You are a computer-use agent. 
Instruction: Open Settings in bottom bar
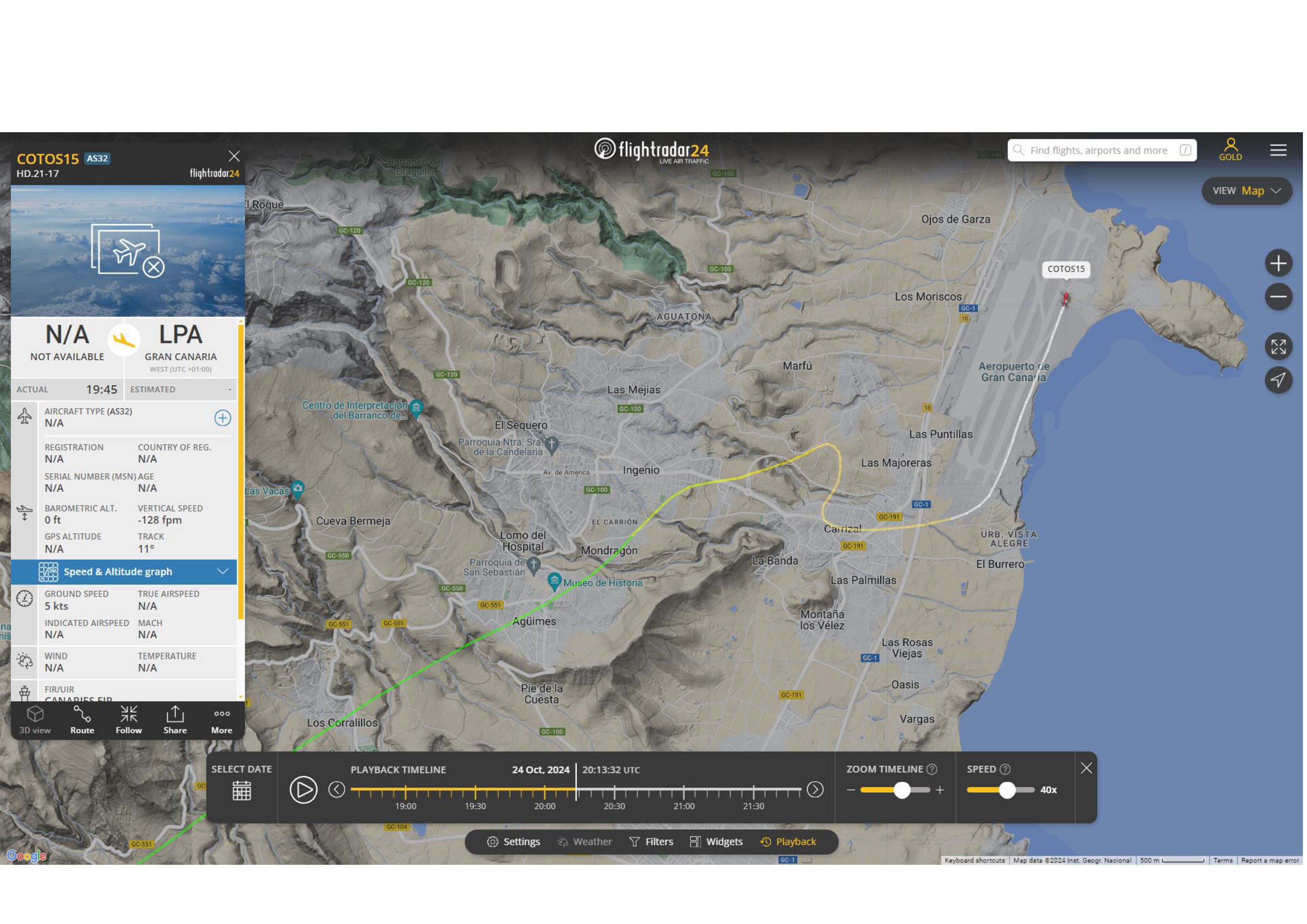(x=513, y=842)
